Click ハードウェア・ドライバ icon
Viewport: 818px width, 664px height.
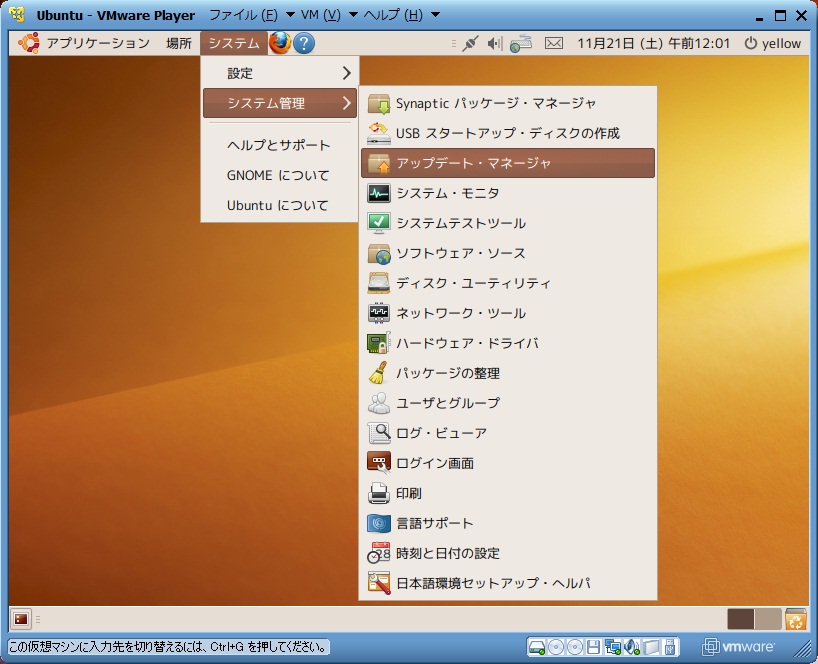379,343
